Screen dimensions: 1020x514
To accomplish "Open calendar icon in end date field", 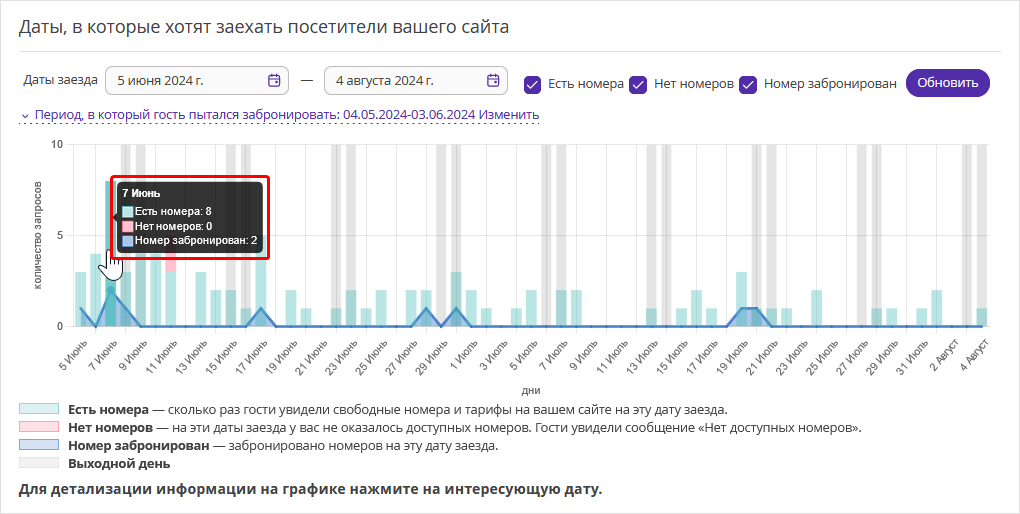I will tap(494, 81).
